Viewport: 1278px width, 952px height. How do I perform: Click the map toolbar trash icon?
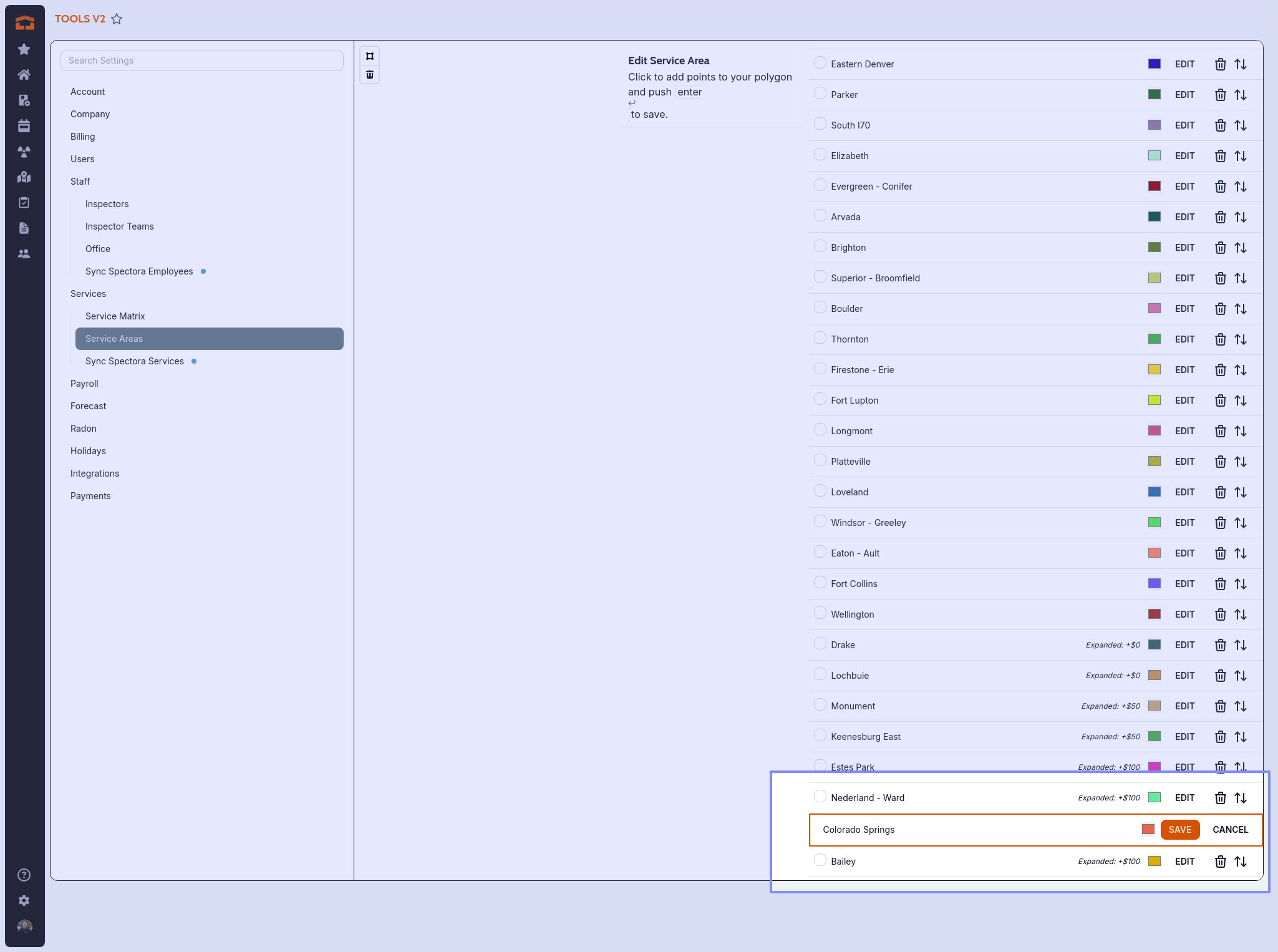(370, 75)
